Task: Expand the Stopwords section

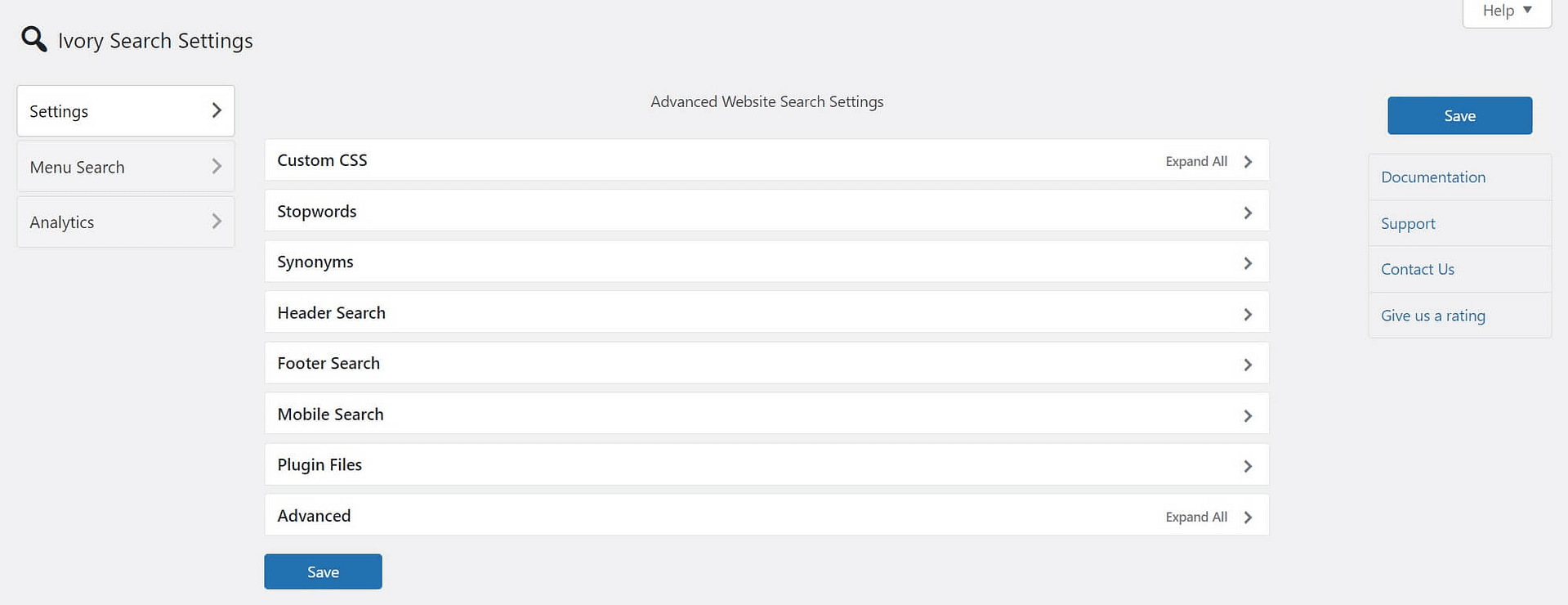Action: pyautogui.click(x=1248, y=213)
